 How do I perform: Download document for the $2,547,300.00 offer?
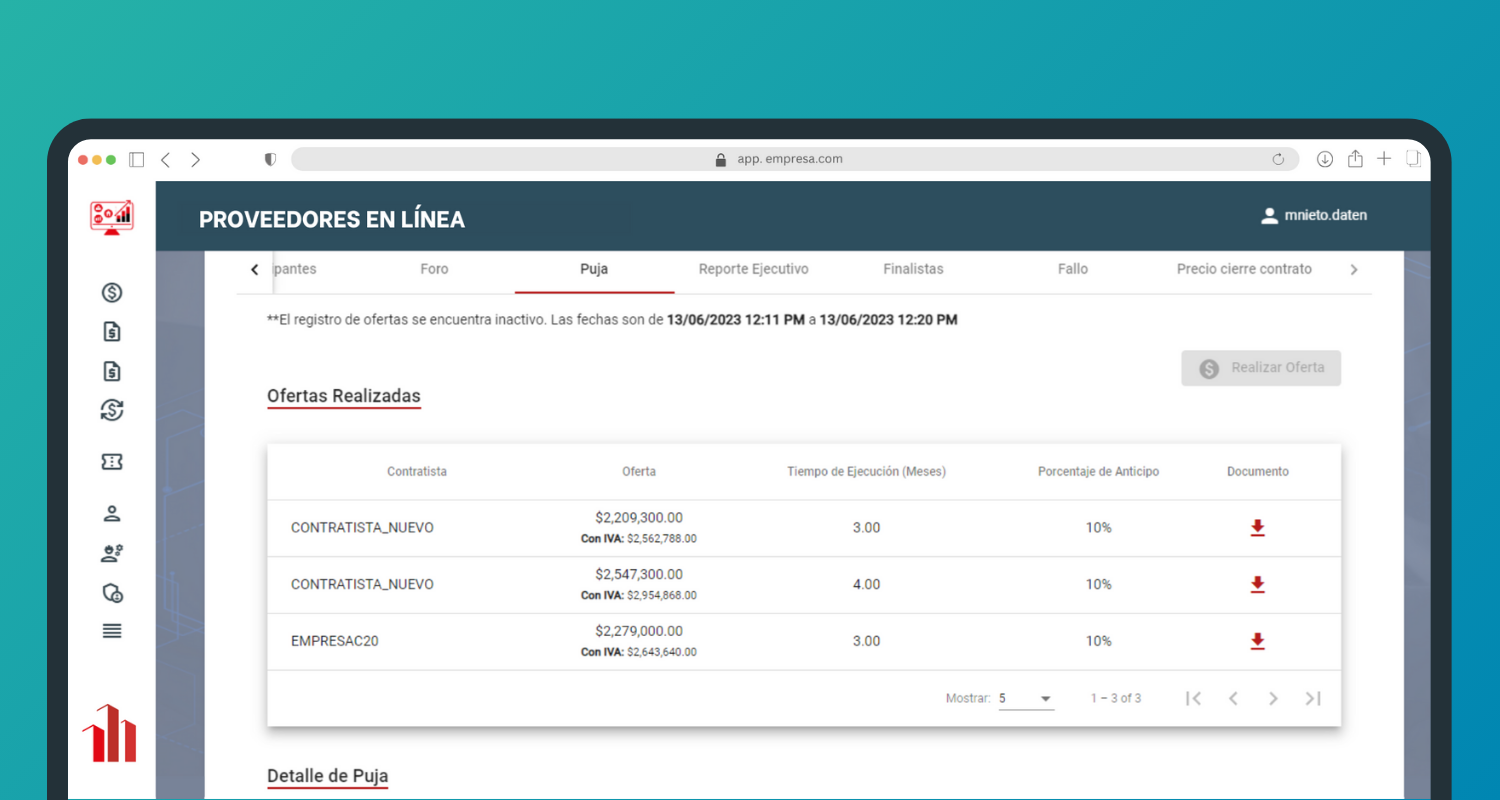pos(1257,584)
